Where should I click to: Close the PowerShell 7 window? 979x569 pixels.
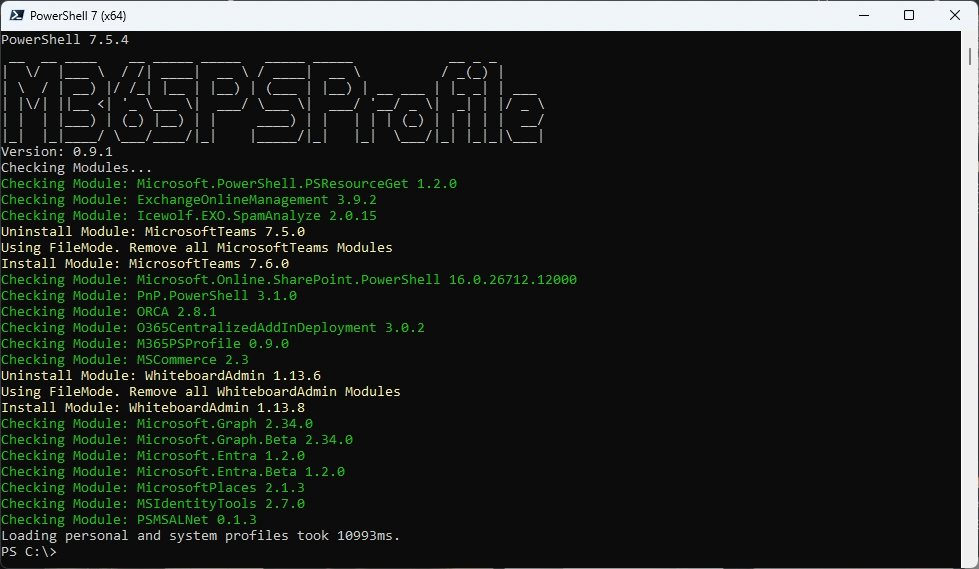954,15
